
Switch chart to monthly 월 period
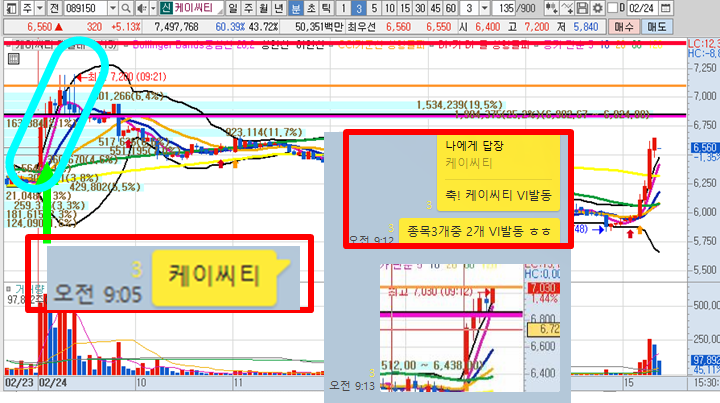point(264,8)
